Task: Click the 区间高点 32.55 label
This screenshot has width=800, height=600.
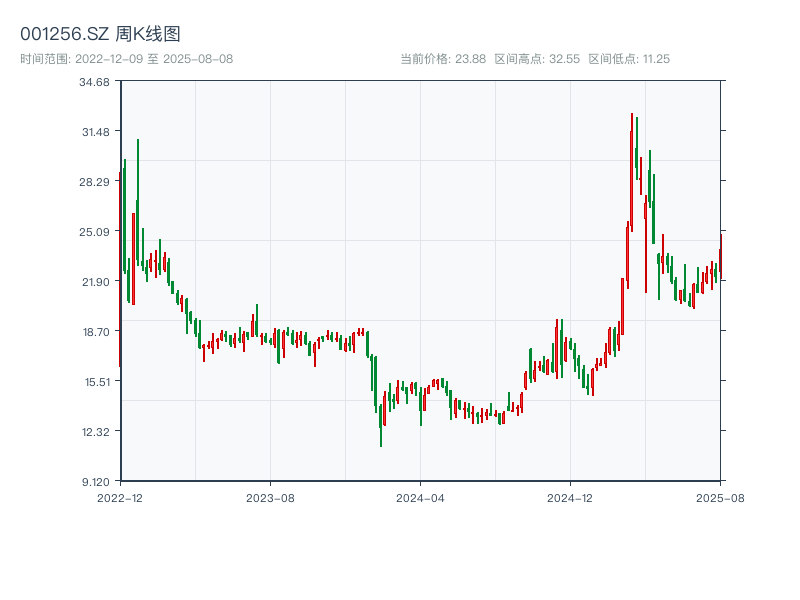Action: coord(537,59)
